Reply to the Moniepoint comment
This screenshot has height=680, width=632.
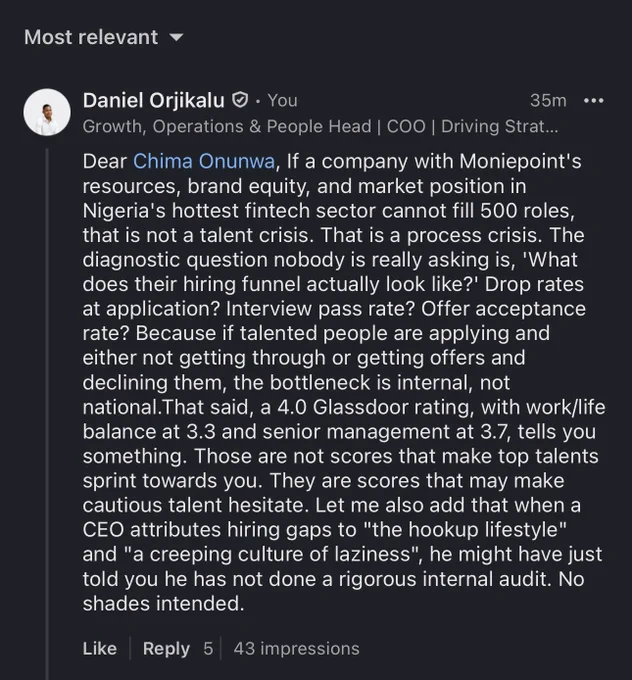click(x=166, y=649)
